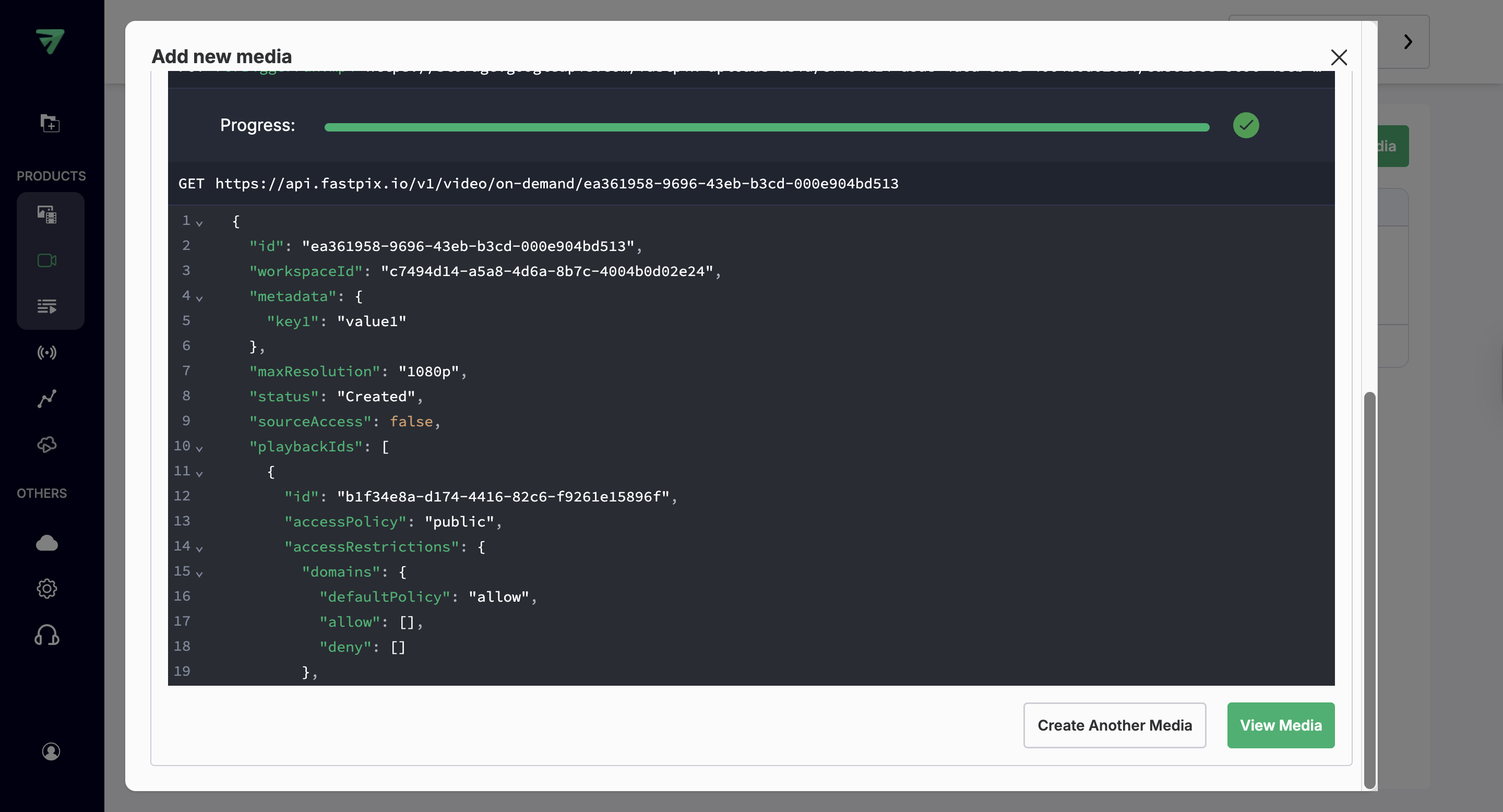The image size is (1503, 812).
Task: Collapse the JSON root object at line 1
Action: click(199, 223)
